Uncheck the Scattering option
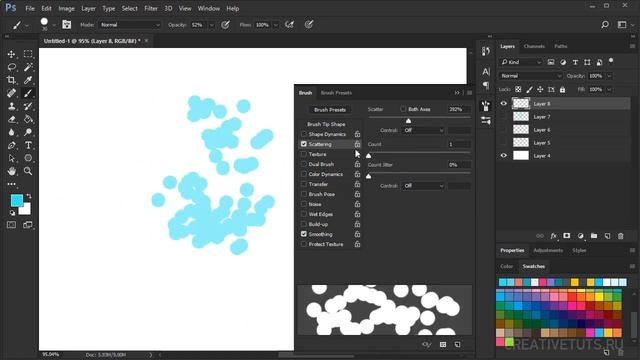 [x=304, y=144]
